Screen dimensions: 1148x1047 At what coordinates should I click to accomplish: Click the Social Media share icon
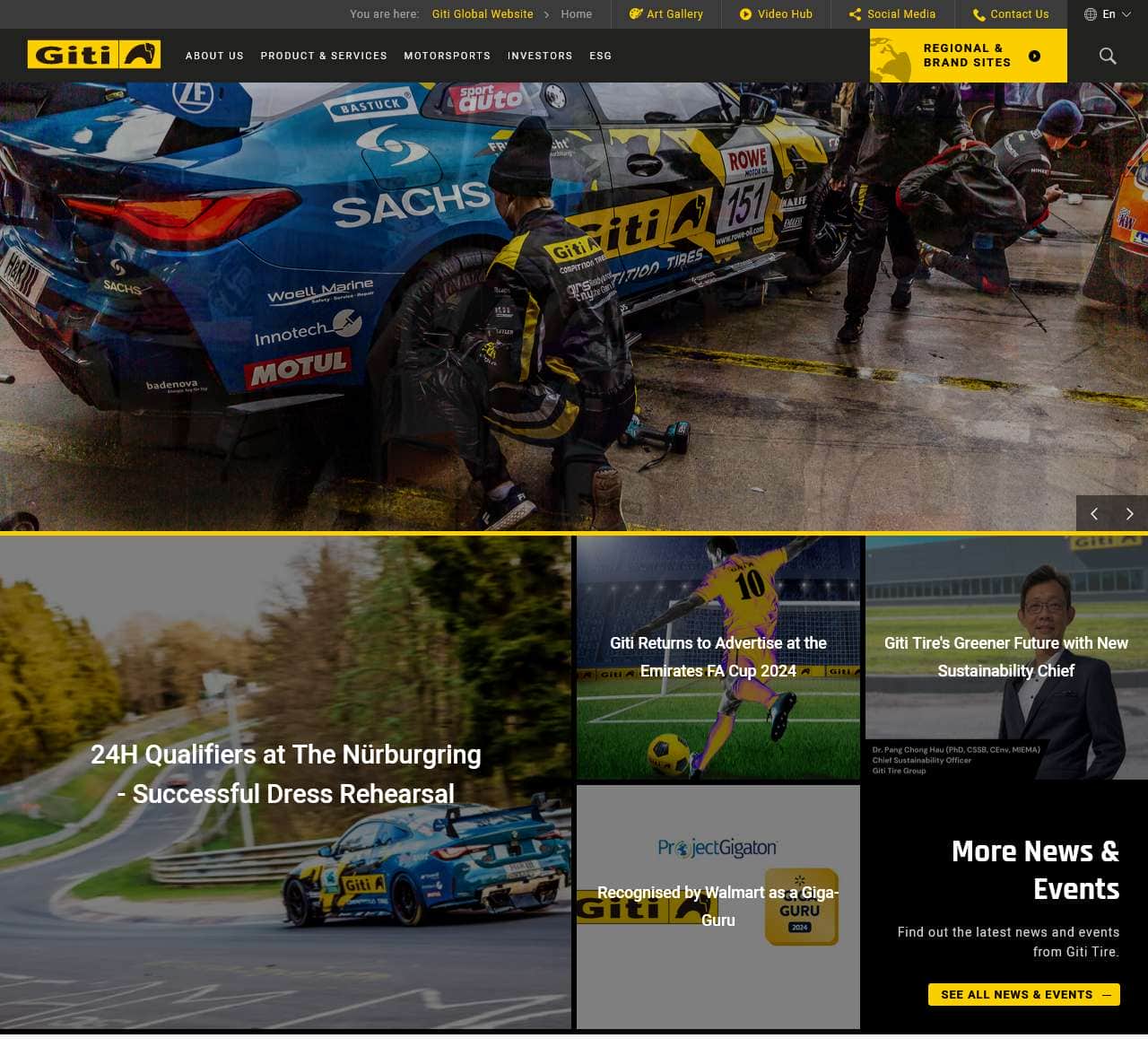(855, 14)
